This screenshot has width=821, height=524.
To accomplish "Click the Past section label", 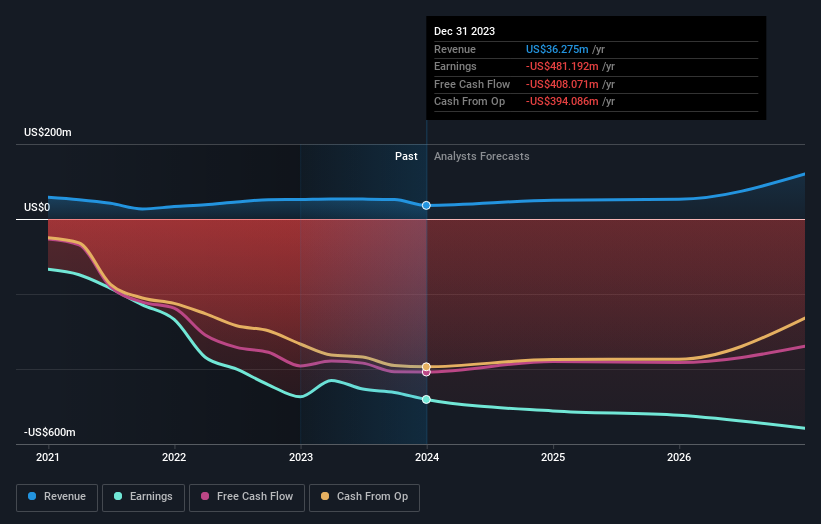I will [x=406, y=156].
